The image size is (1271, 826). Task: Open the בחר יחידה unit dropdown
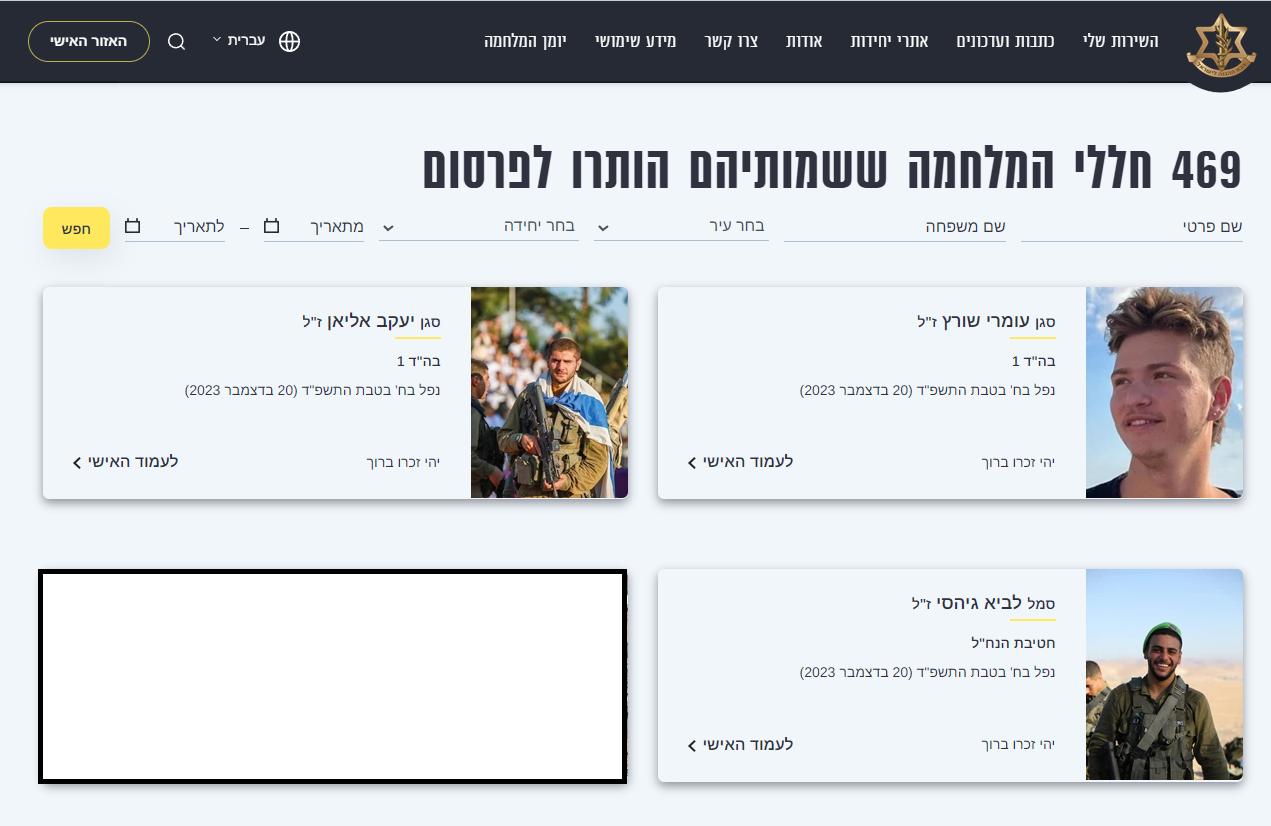click(478, 226)
